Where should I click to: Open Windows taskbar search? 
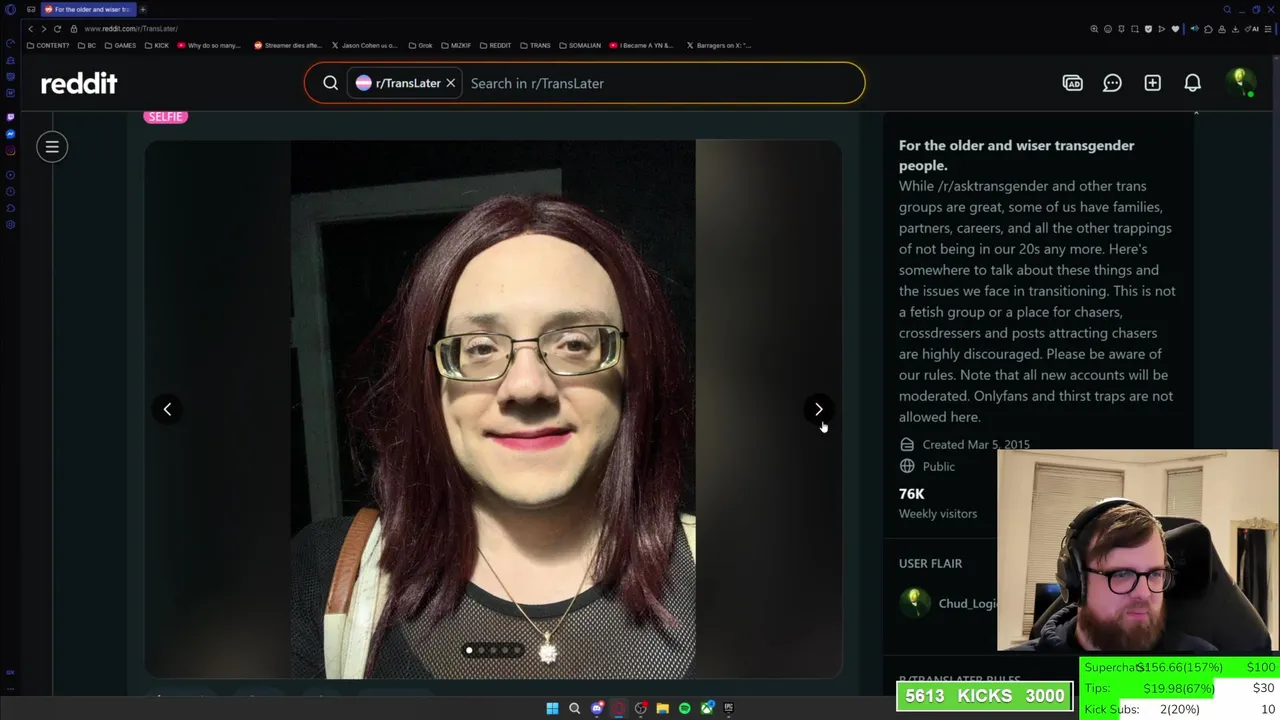click(x=574, y=708)
